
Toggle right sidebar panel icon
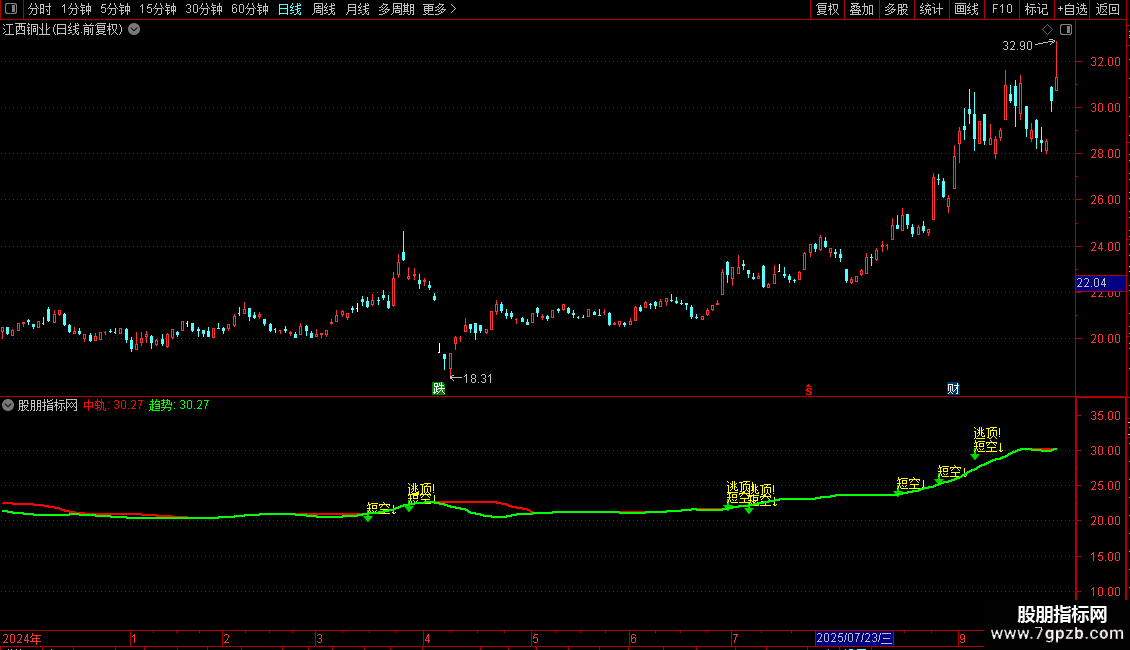click(x=1066, y=30)
